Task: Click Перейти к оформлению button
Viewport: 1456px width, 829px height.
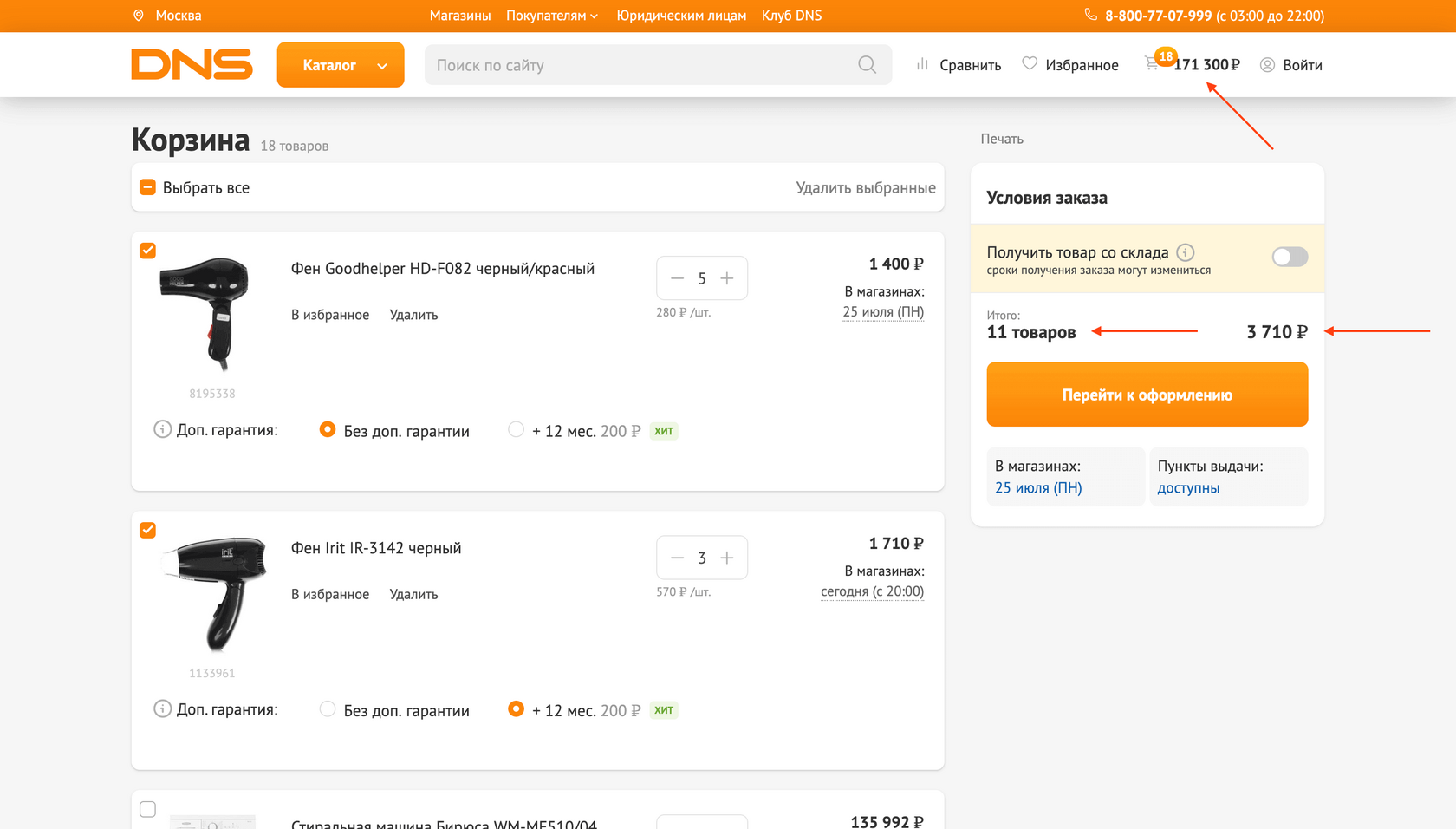Action: point(1147,395)
